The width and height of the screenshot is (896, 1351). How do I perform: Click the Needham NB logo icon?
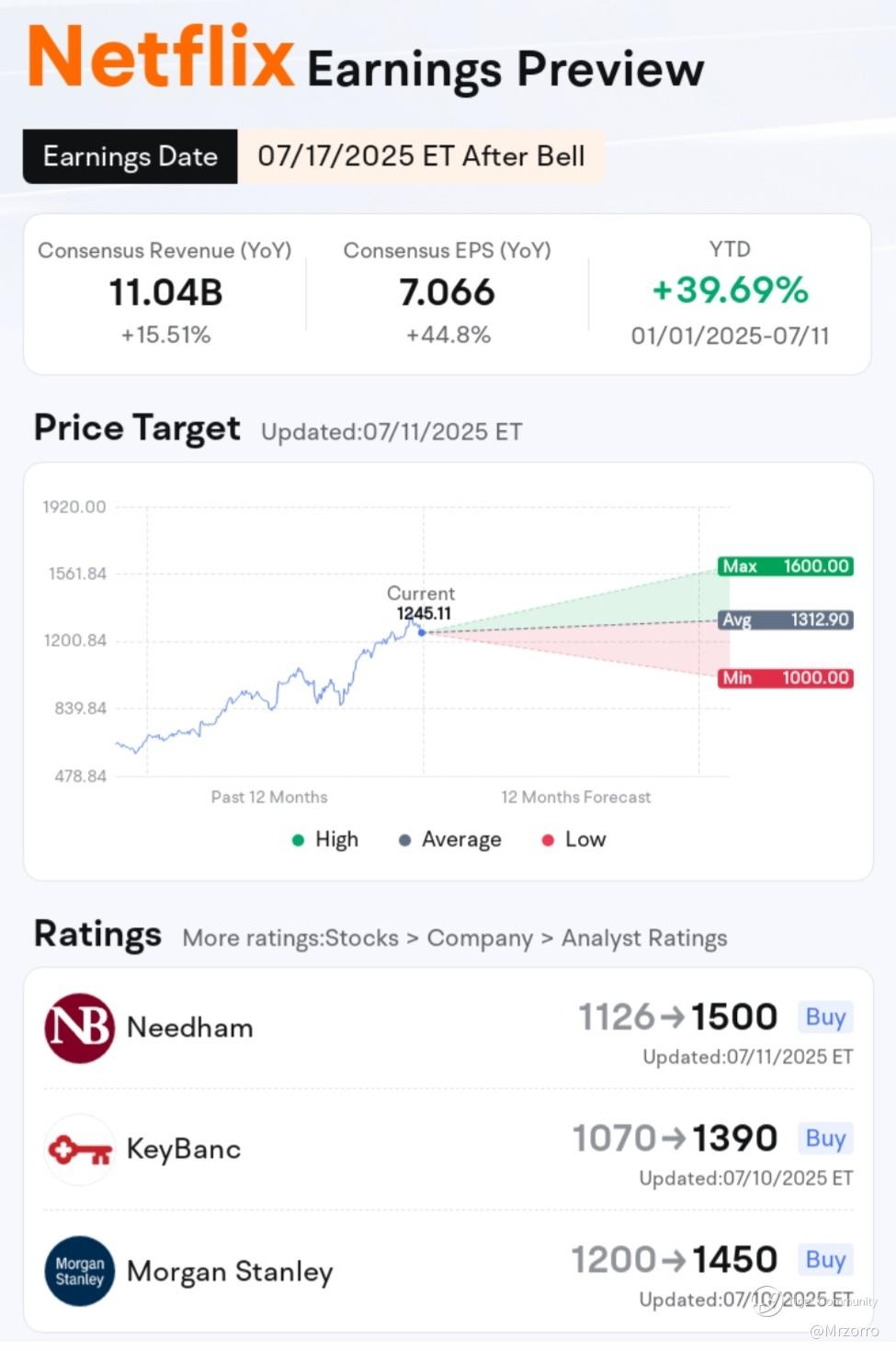point(80,1027)
